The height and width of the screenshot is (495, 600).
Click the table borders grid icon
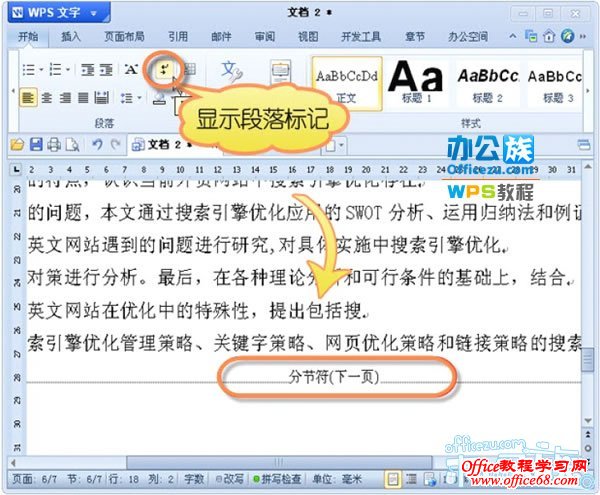click(189, 69)
